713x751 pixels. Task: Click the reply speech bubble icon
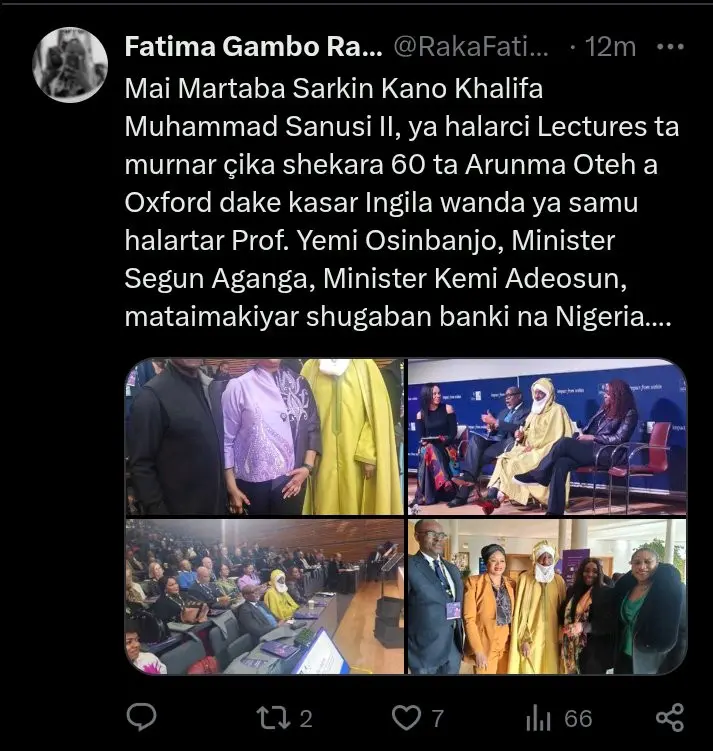click(x=141, y=717)
